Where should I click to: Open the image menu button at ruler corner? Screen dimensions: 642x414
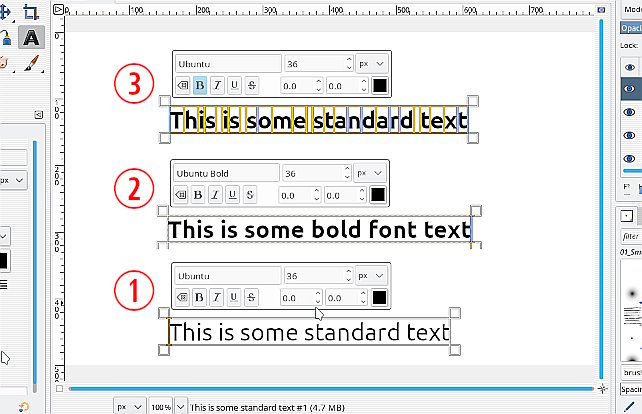coord(59,9)
